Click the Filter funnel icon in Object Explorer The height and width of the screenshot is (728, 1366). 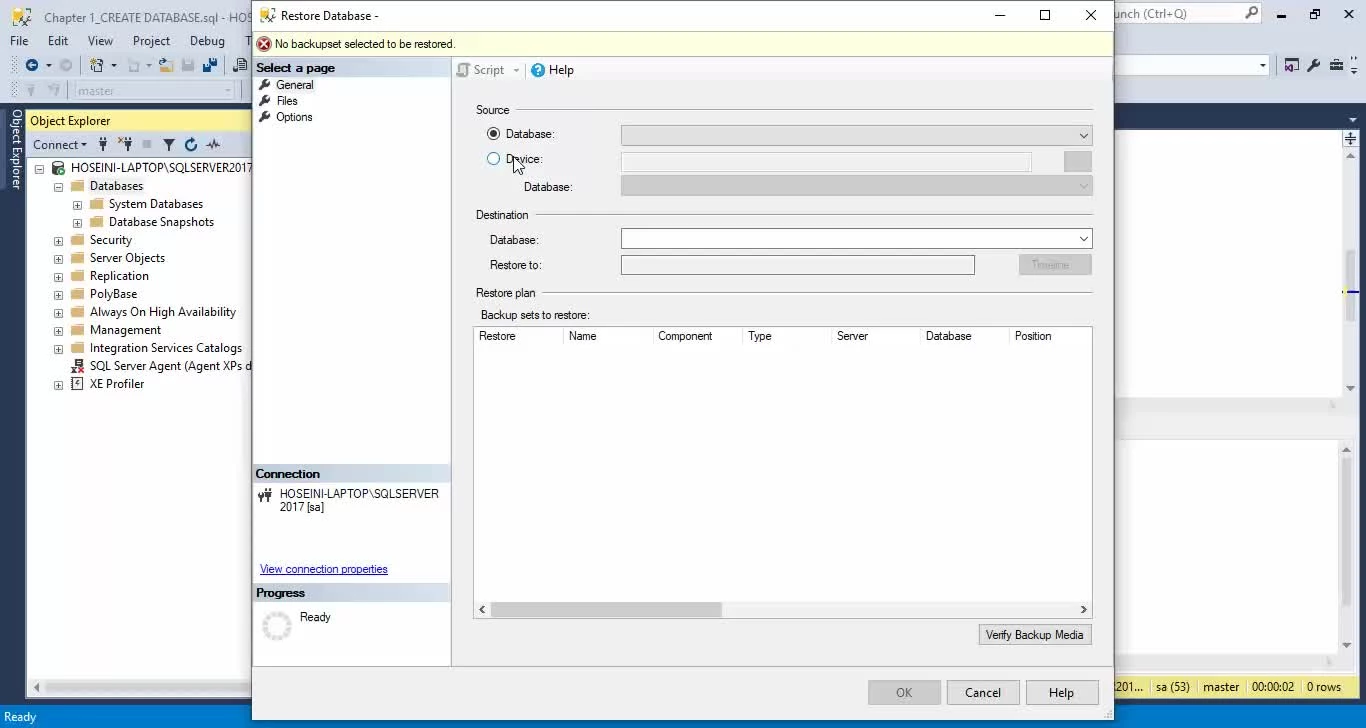click(x=169, y=145)
